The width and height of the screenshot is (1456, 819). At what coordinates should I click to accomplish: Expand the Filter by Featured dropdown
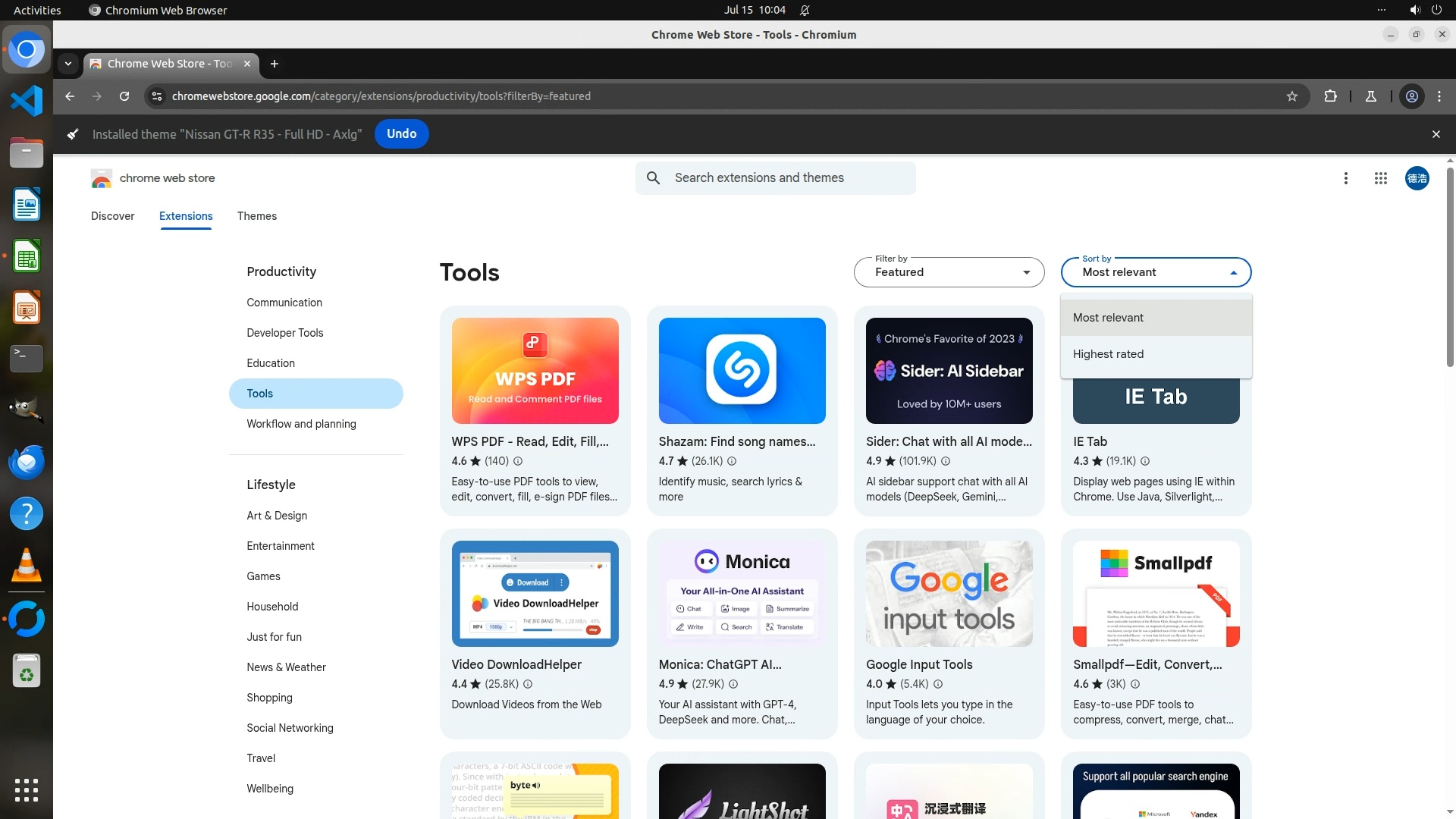pyautogui.click(x=949, y=272)
